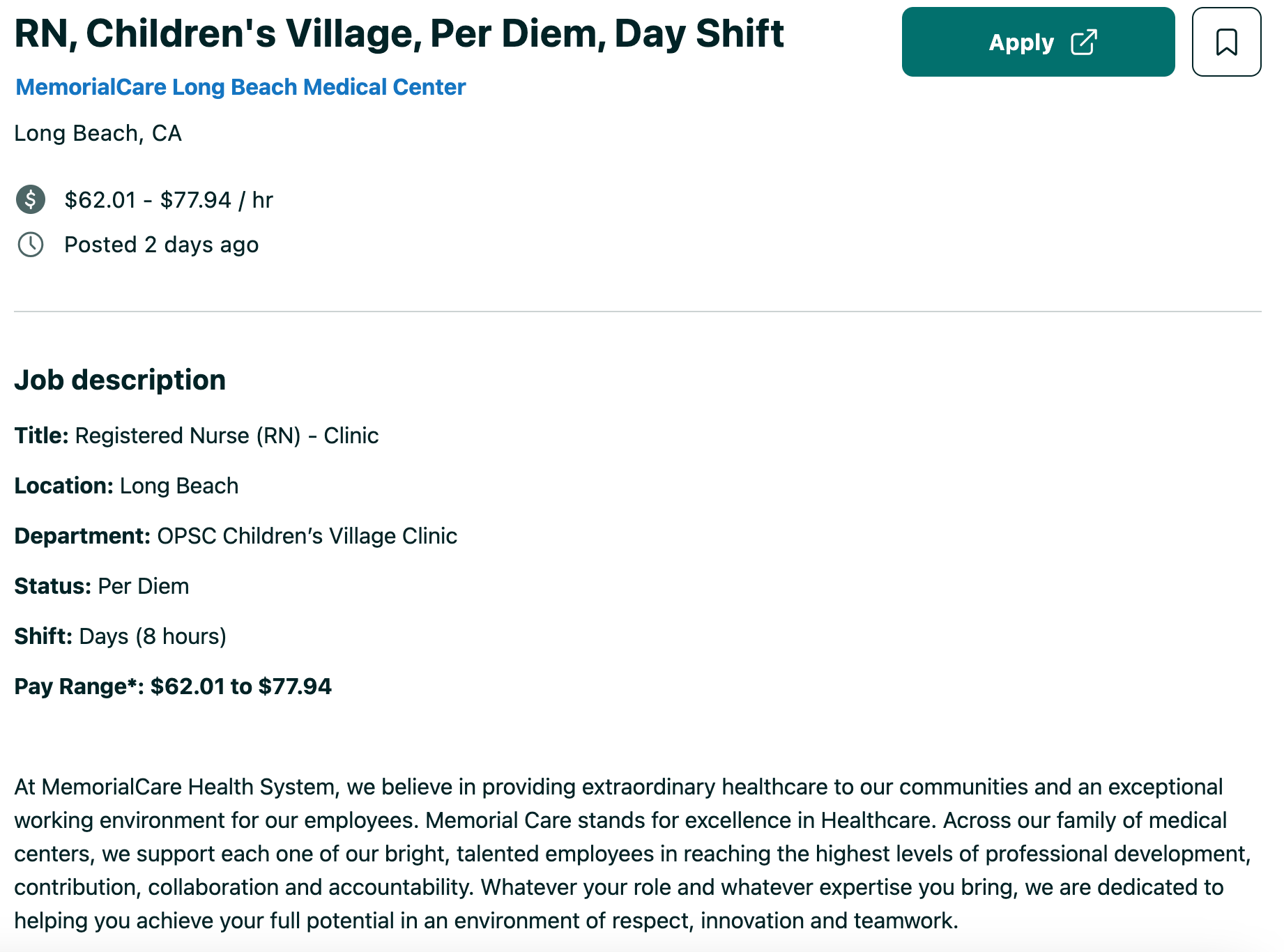Click the Job description heading

120,380
